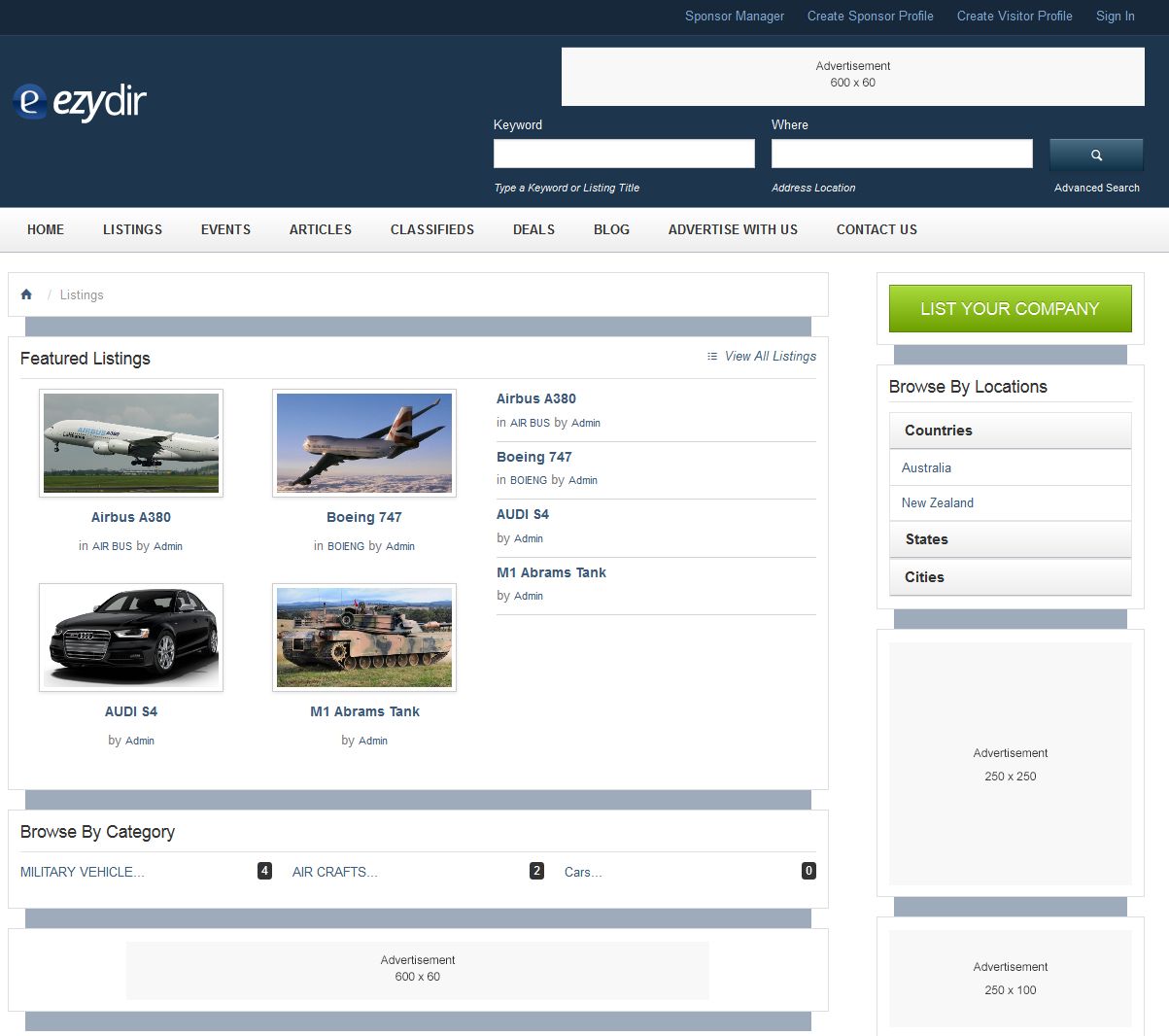Open MILITARY VEHICLE... category

pyautogui.click(x=83, y=872)
